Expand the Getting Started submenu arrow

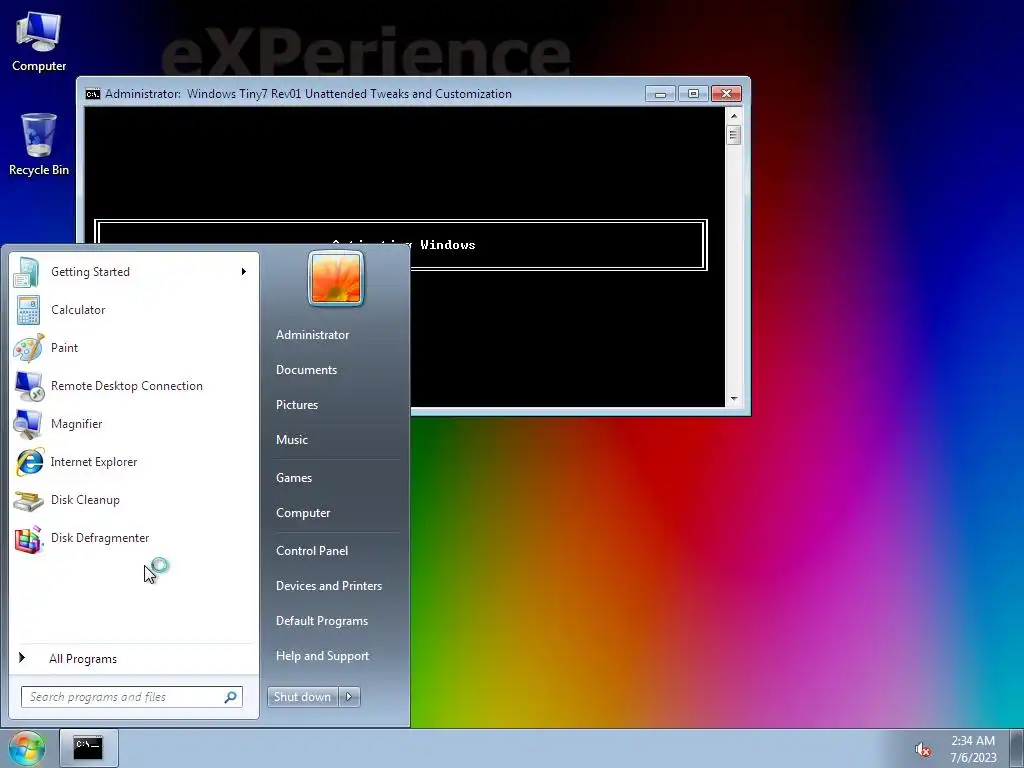tap(244, 272)
